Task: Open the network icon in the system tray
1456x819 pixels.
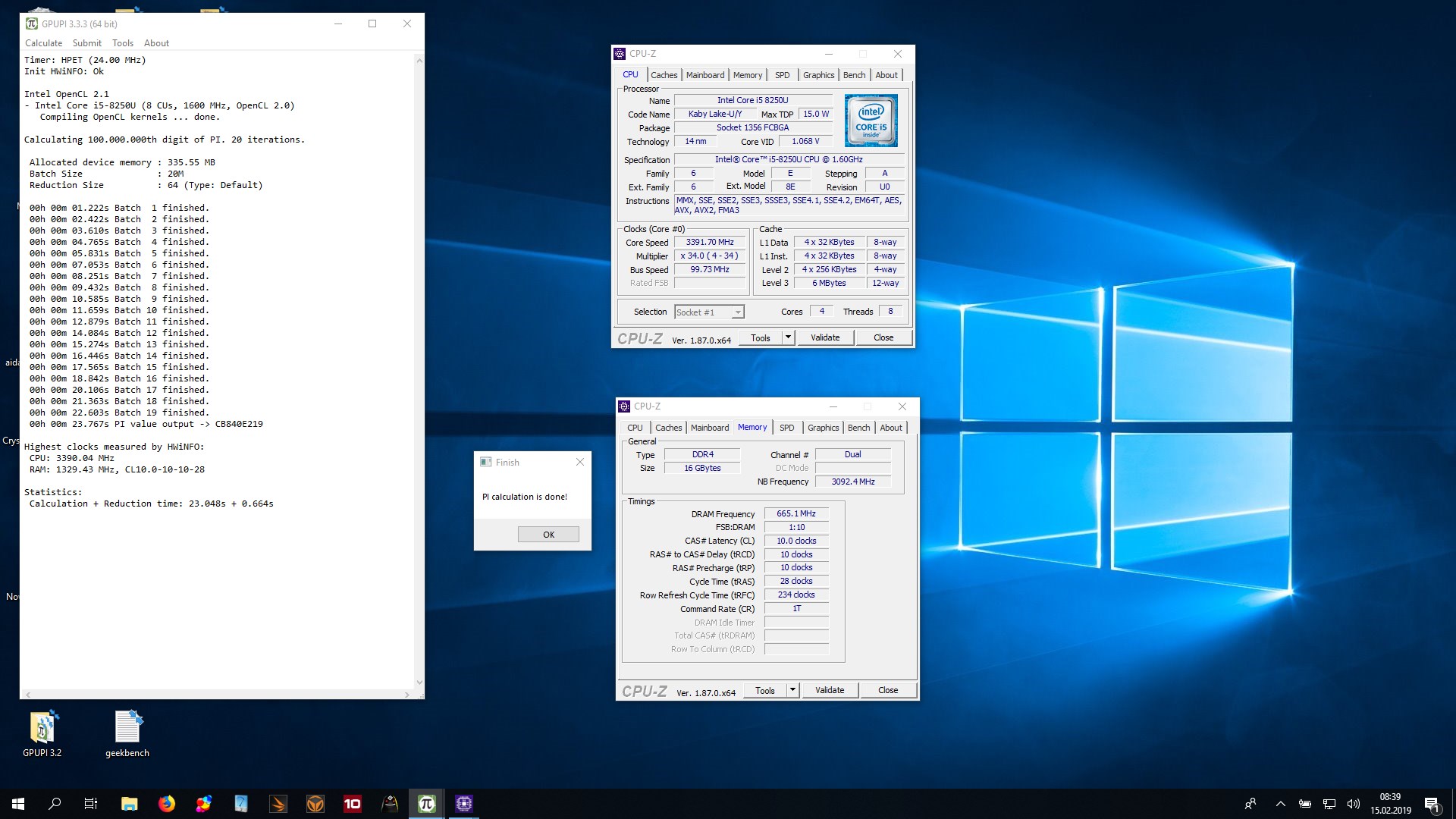Action: tap(1329, 804)
